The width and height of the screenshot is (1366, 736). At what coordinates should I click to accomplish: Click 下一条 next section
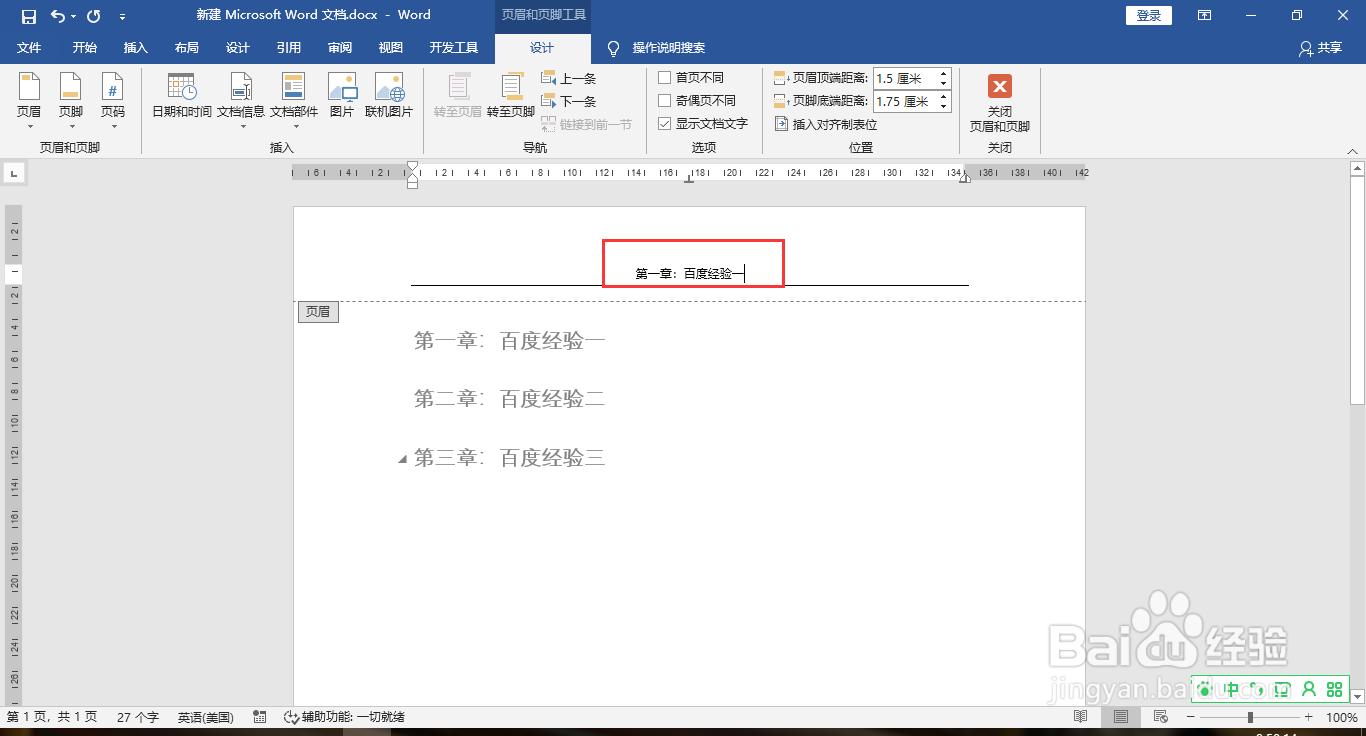[569, 101]
